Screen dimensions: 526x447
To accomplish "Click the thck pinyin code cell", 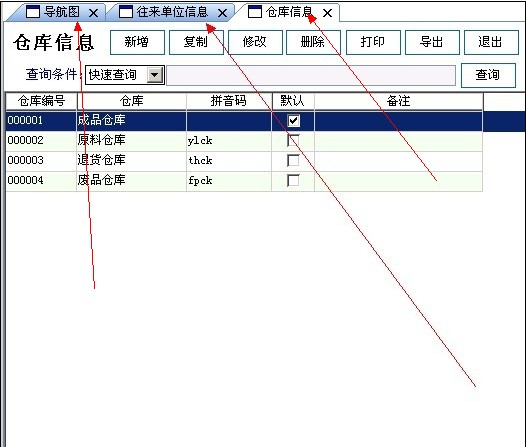I will point(229,161).
